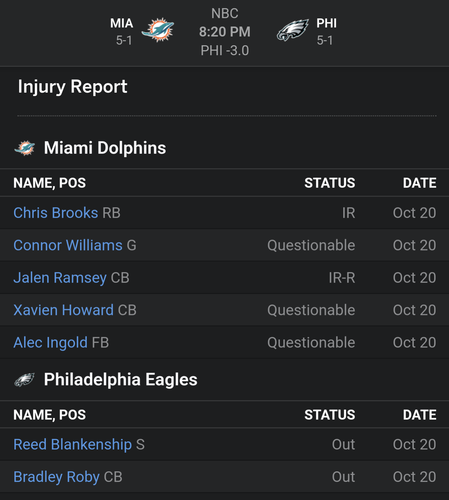Screen dimensions: 449x500
Task: Click the small Eagles logo beside Philadelphia Eagles heading
Action: pos(25,380)
